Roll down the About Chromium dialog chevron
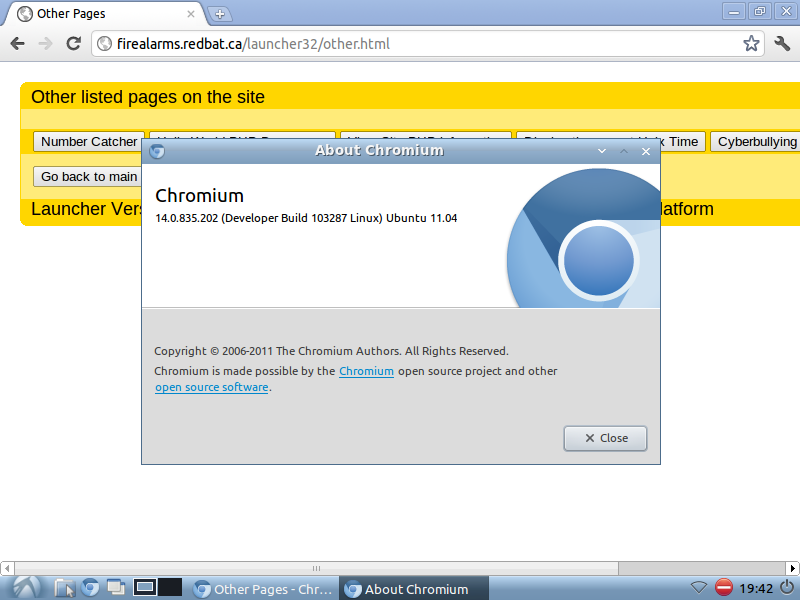 pos(602,151)
